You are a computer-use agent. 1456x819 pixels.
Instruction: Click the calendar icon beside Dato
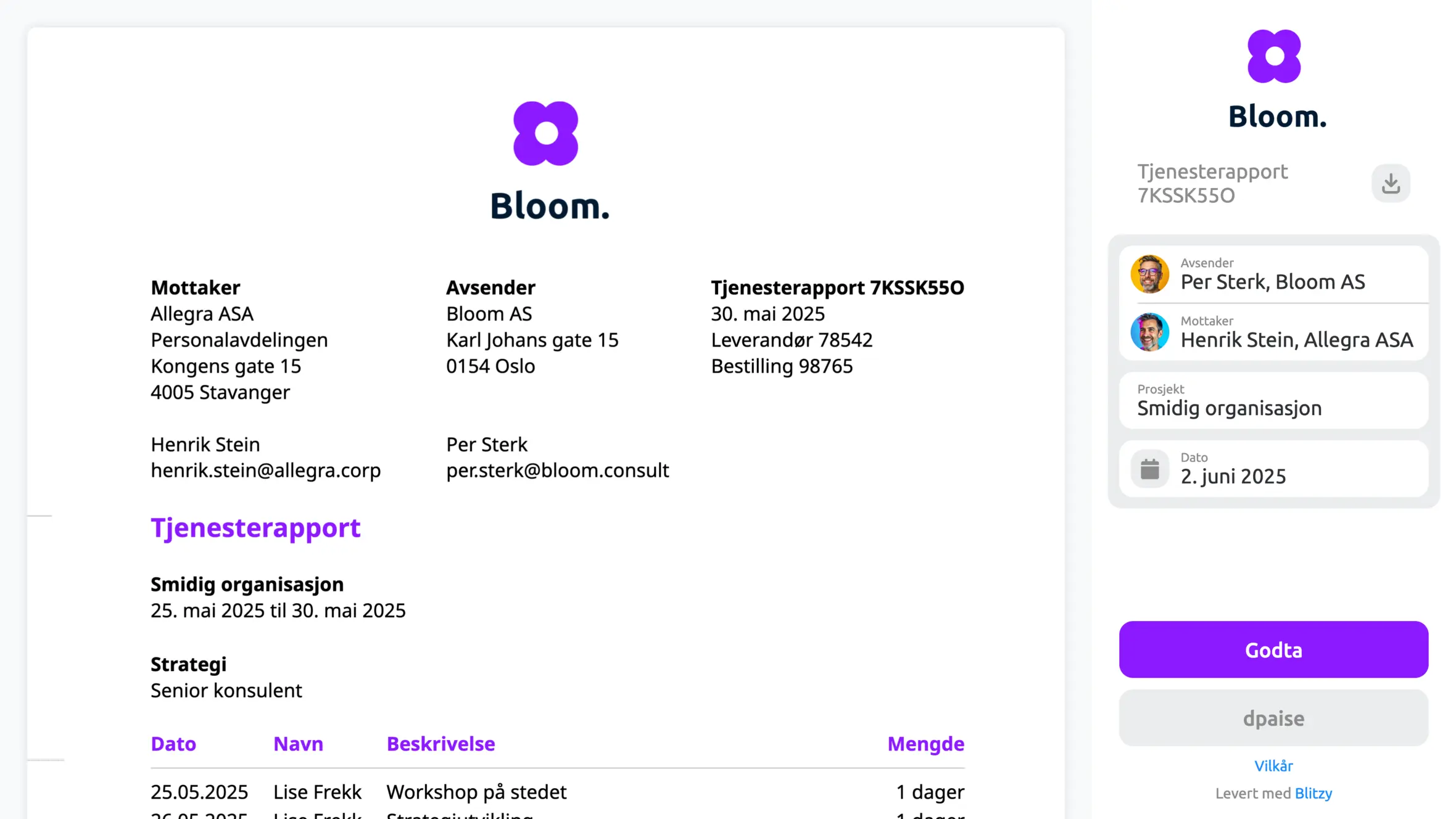[x=1149, y=469]
